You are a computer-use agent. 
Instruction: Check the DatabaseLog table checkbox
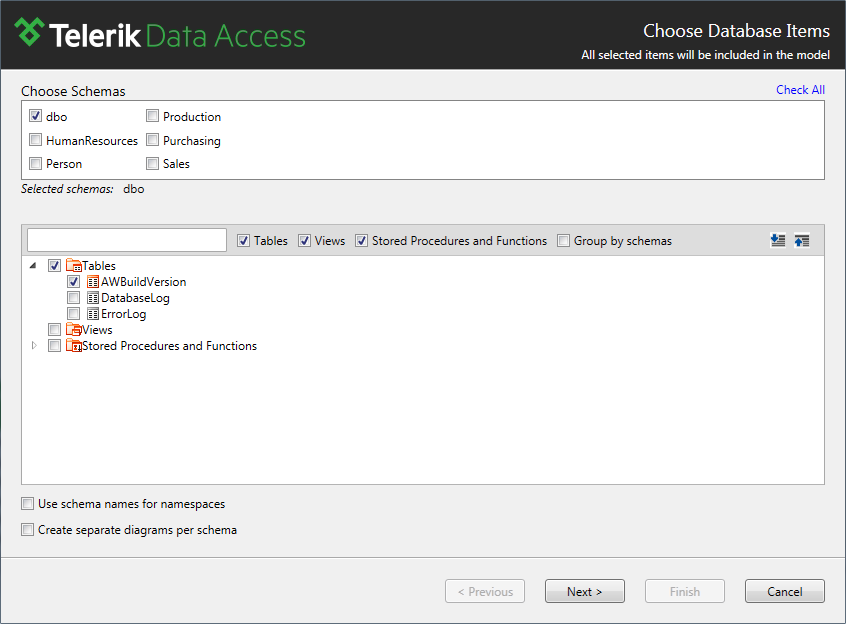pyautogui.click(x=74, y=298)
